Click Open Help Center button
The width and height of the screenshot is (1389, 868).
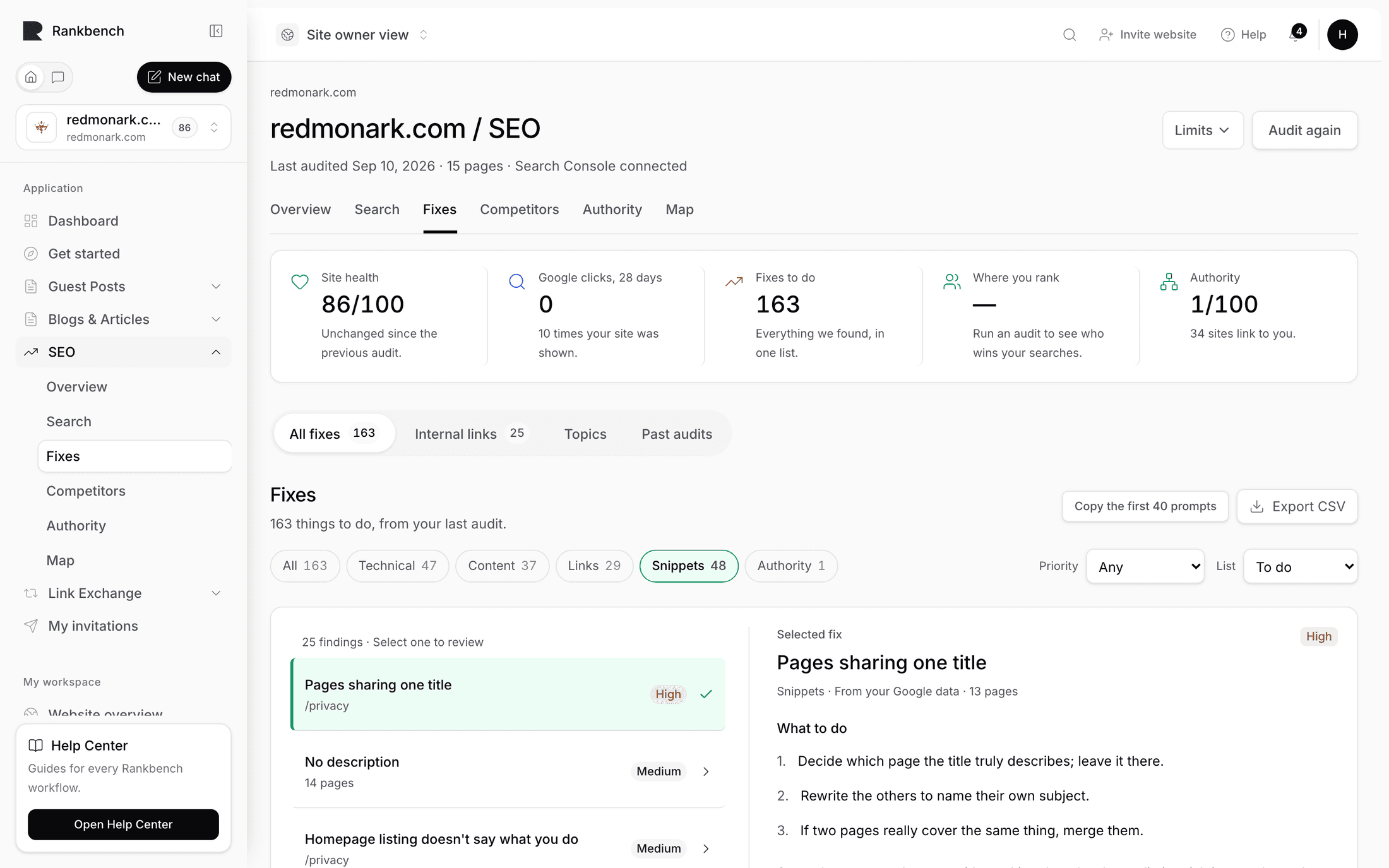click(x=123, y=824)
